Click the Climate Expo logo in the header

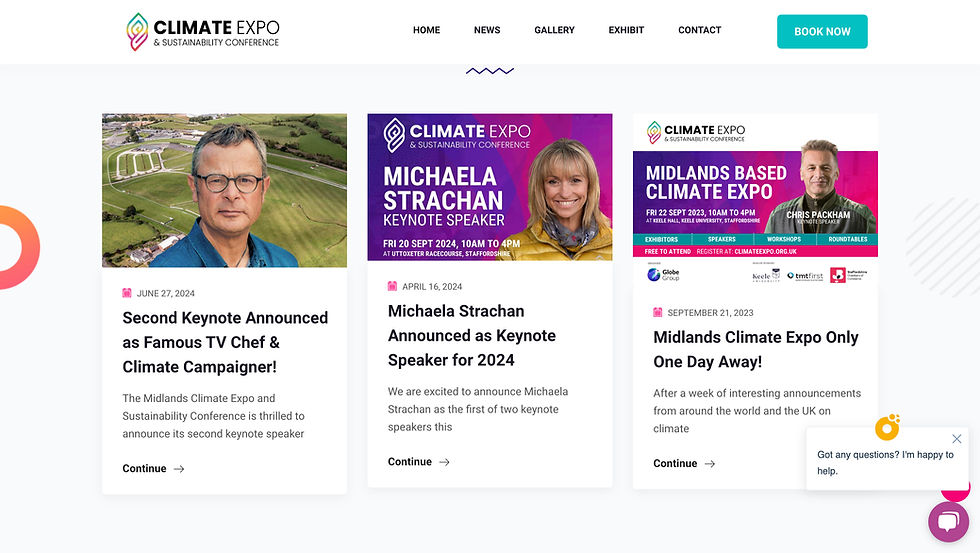202,31
